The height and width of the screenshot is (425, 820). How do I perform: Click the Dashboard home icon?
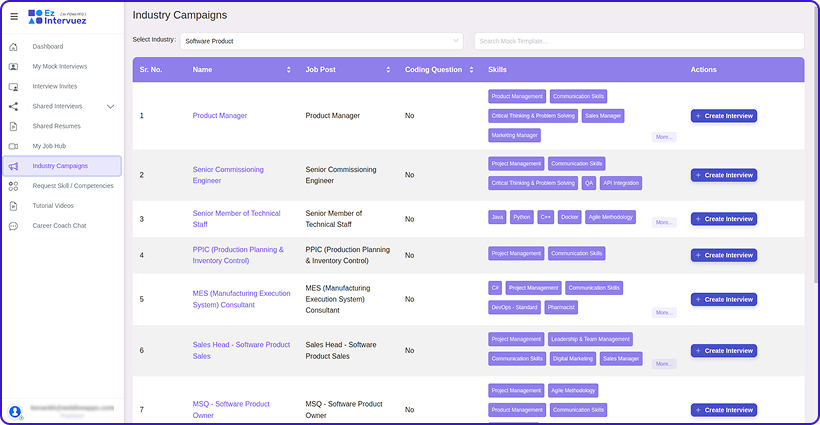(x=13, y=47)
